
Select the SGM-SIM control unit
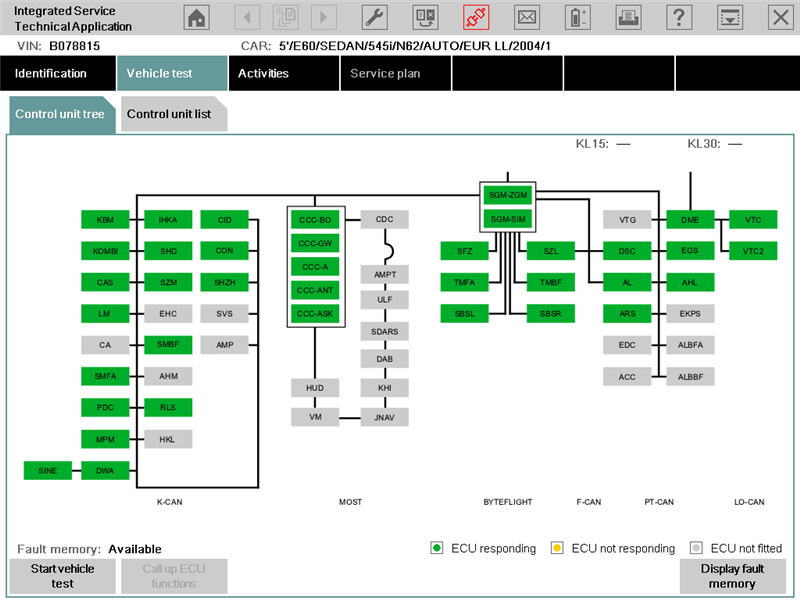click(508, 219)
